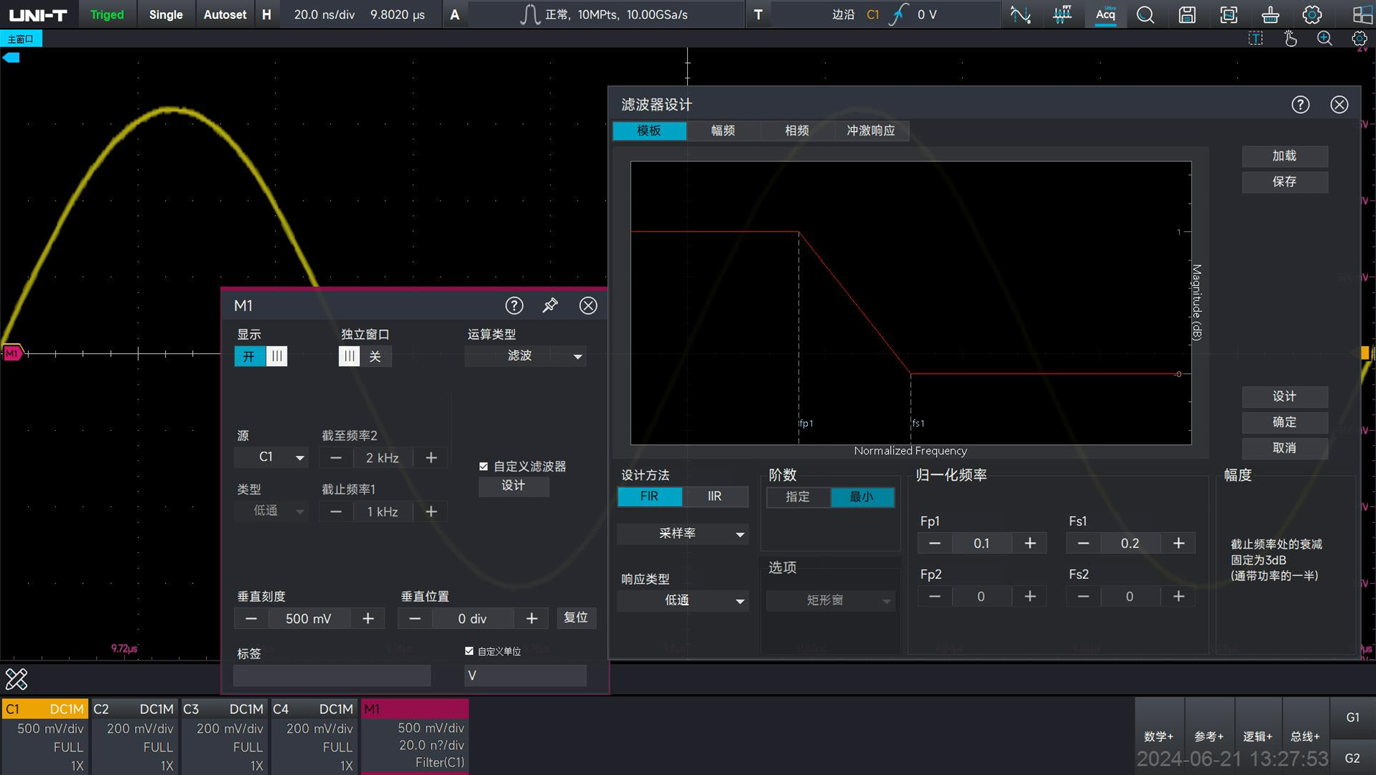Set independent window to off
This screenshot has width=1376, height=775.
click(x=375, y=356)
